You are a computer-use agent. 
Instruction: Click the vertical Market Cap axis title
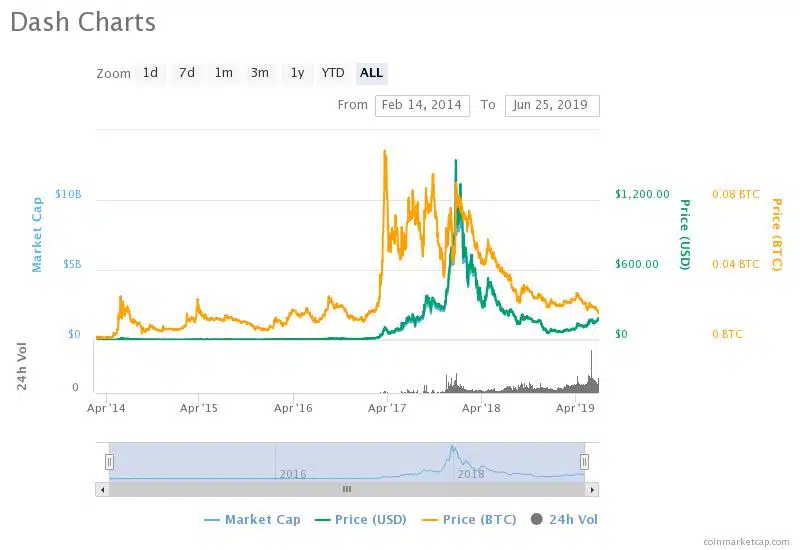tap(37, 235)
